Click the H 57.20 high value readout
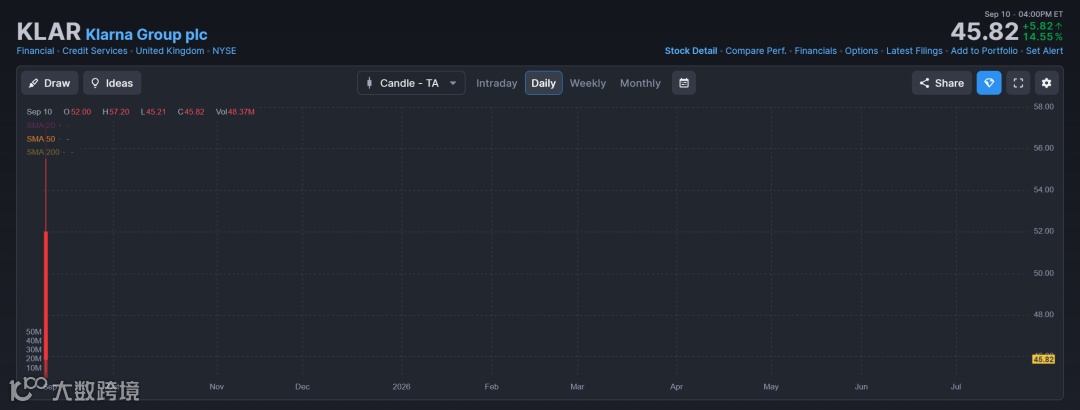The width and height of the screenshot is (1080, 410). [116, 112]
